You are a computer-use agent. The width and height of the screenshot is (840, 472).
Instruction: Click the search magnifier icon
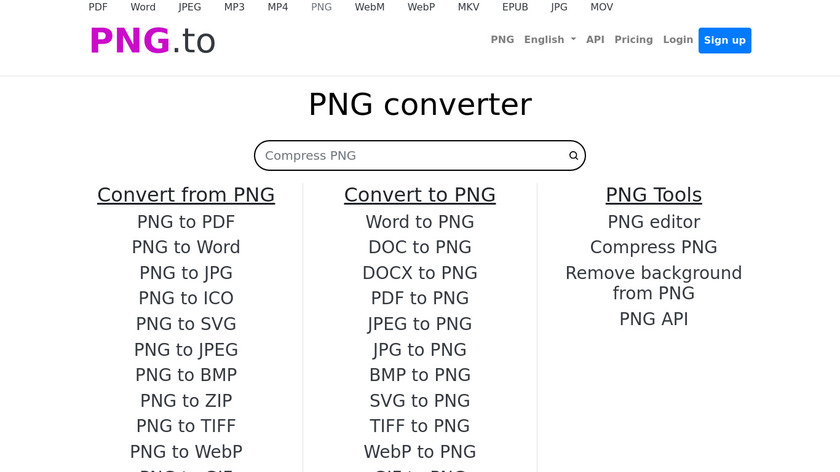pos(573,156)
